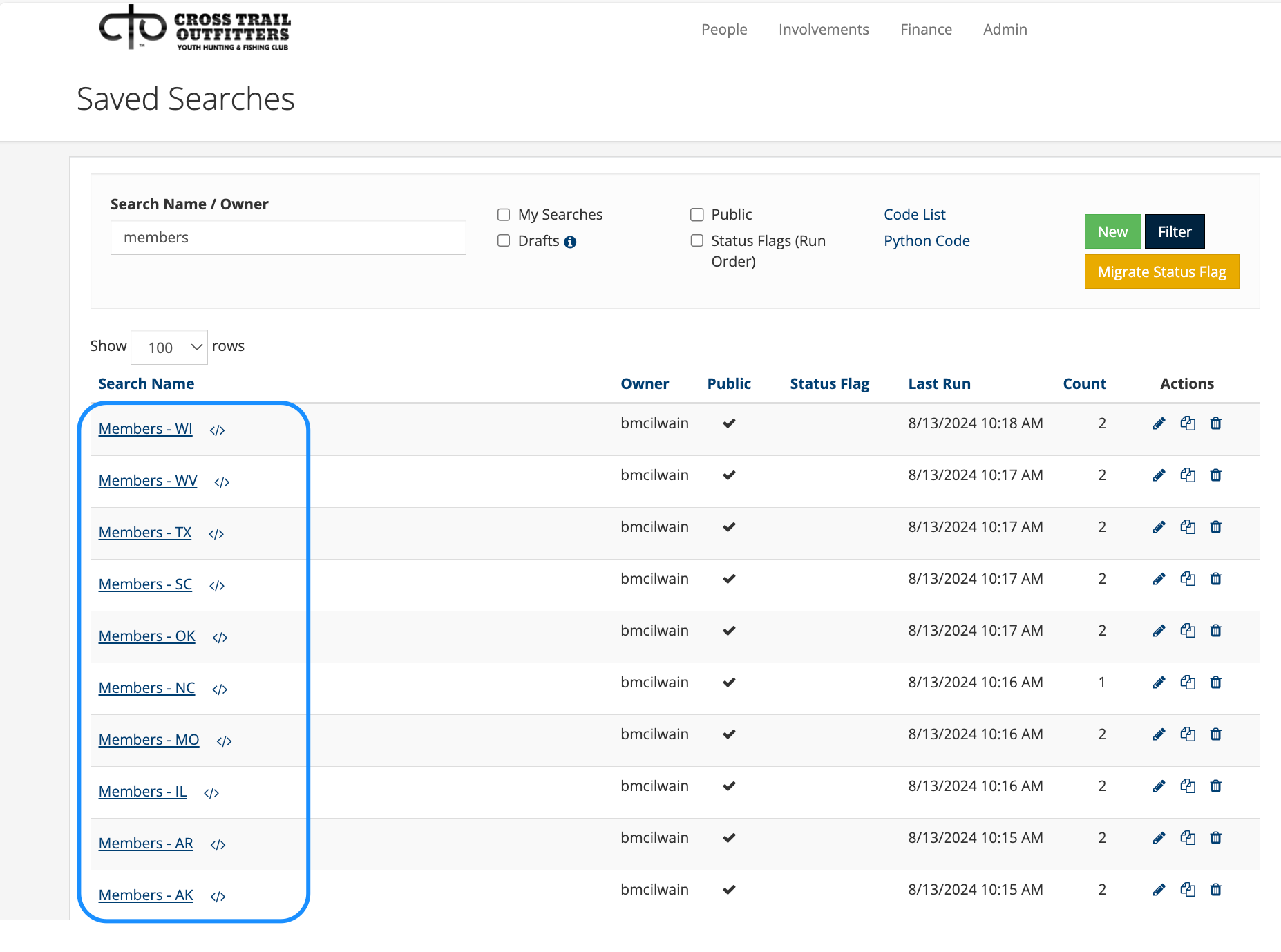The height and width of the screenshot is (952, 1281).
Task: Open the Code List link
Action: pyautogui.click(x=915, y=215)
